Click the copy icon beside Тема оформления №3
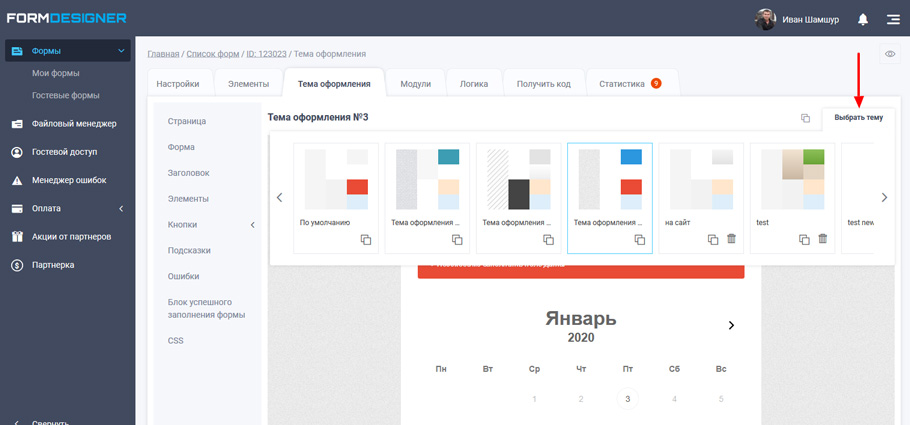Image resolution: width=910 pixels, height=425 pixels. [806, 118]
